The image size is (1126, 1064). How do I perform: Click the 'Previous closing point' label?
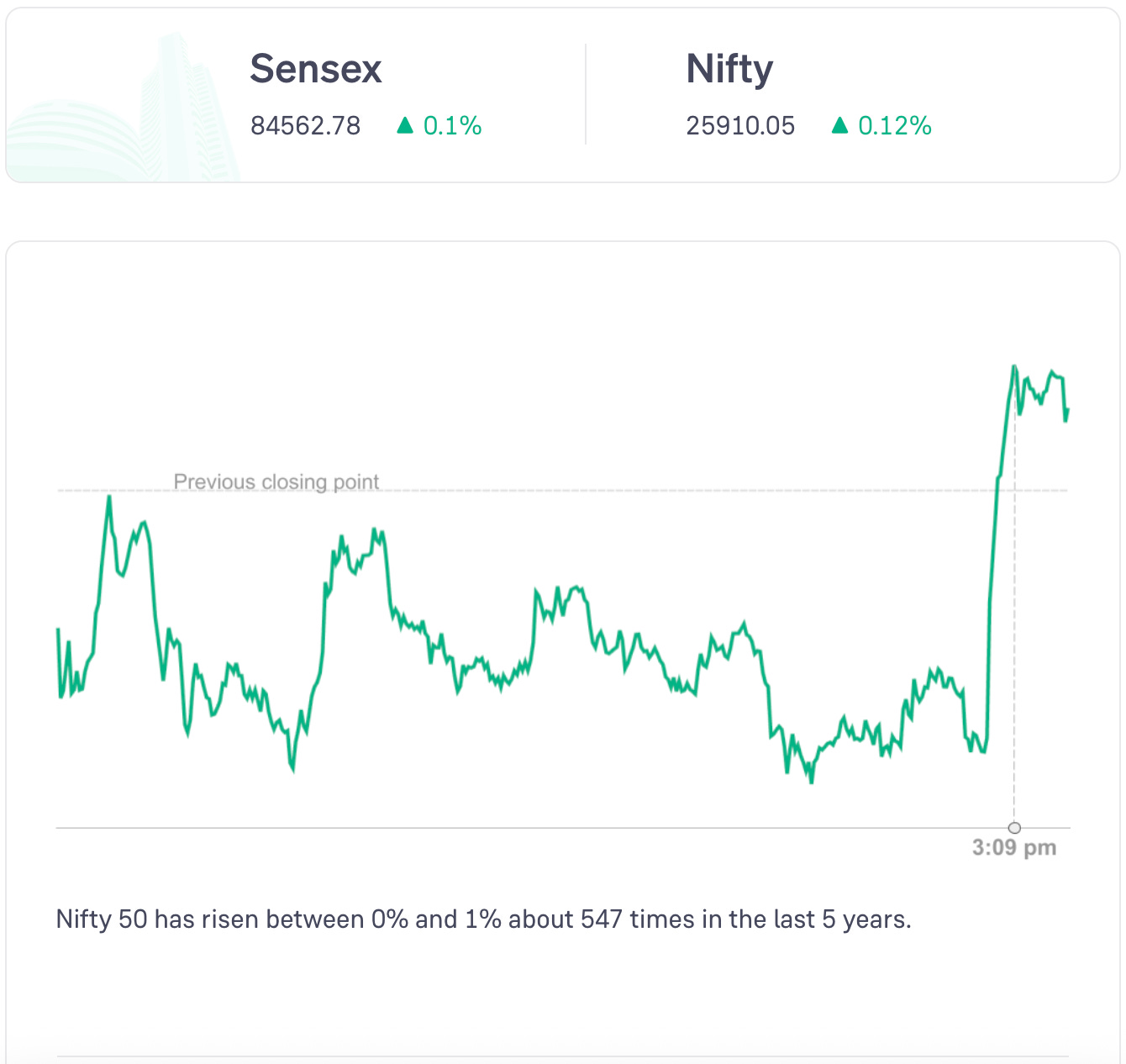point(276,482)
